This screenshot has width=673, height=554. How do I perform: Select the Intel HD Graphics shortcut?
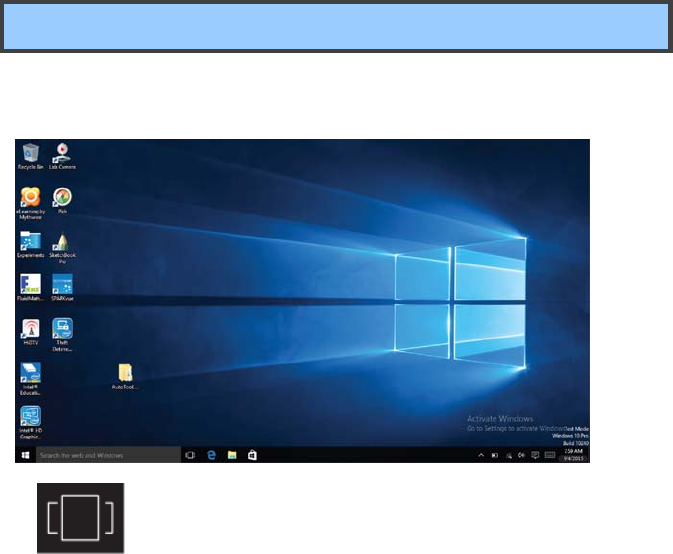pyautogui.click(x=30, y=423)
